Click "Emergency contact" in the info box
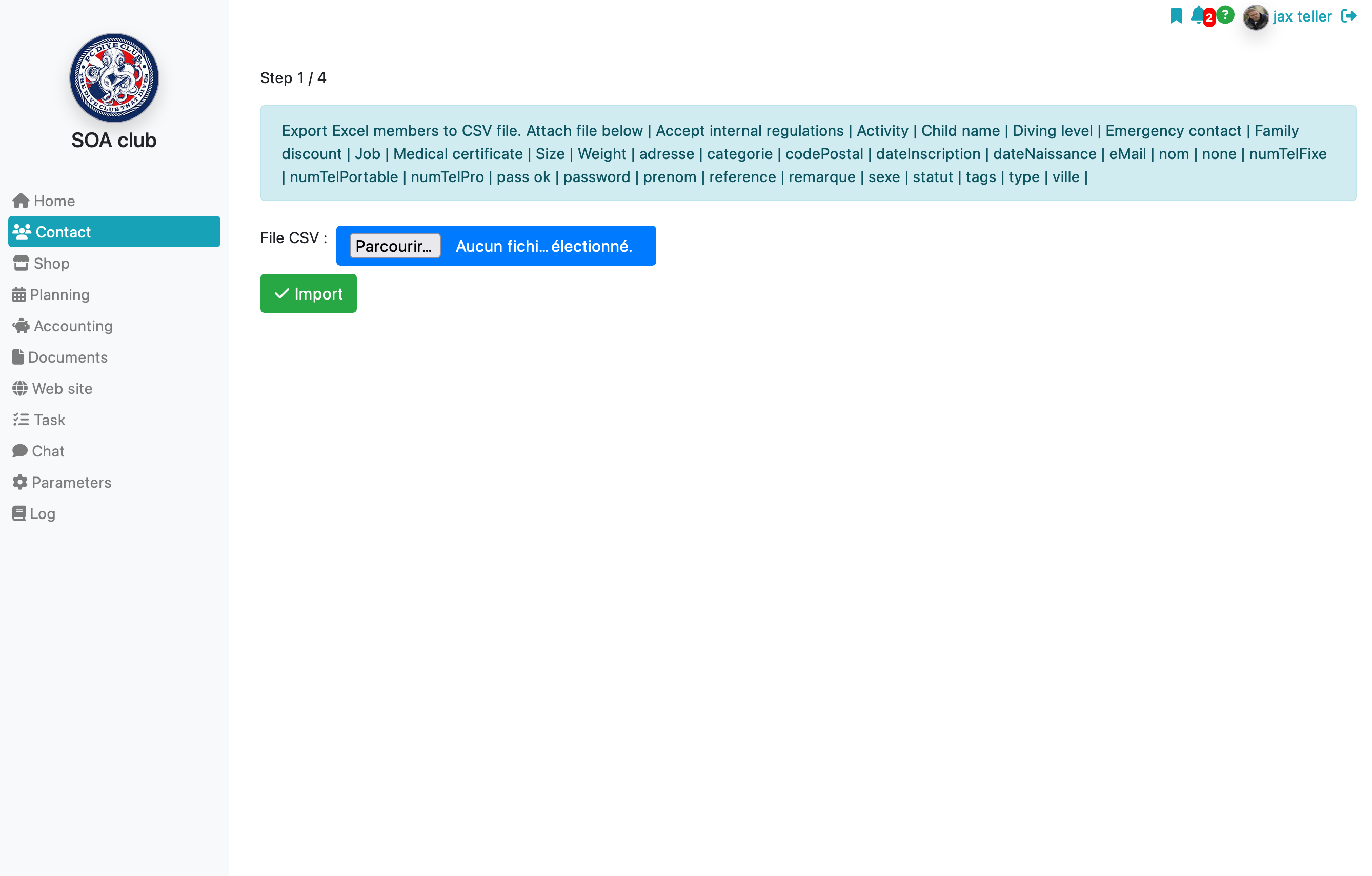The image size is (1372, 876). pyautogui.click(x=1173, y=130)
